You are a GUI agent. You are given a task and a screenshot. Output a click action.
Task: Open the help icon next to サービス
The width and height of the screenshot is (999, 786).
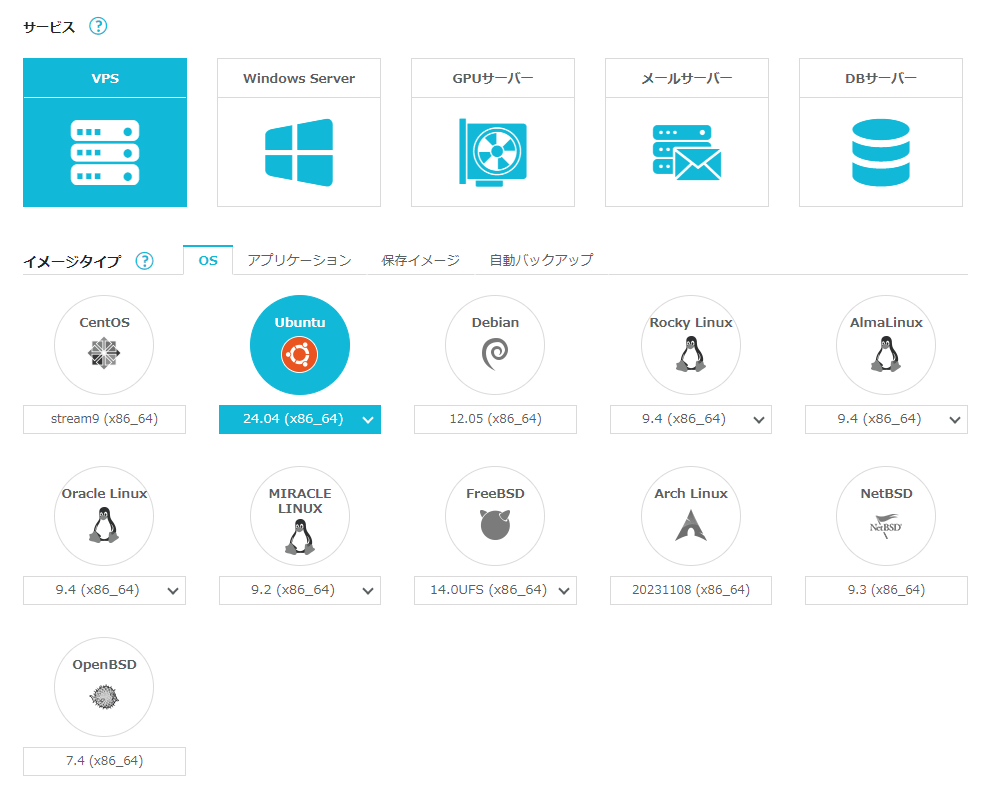pyautogui.click(x=98, y=26)
